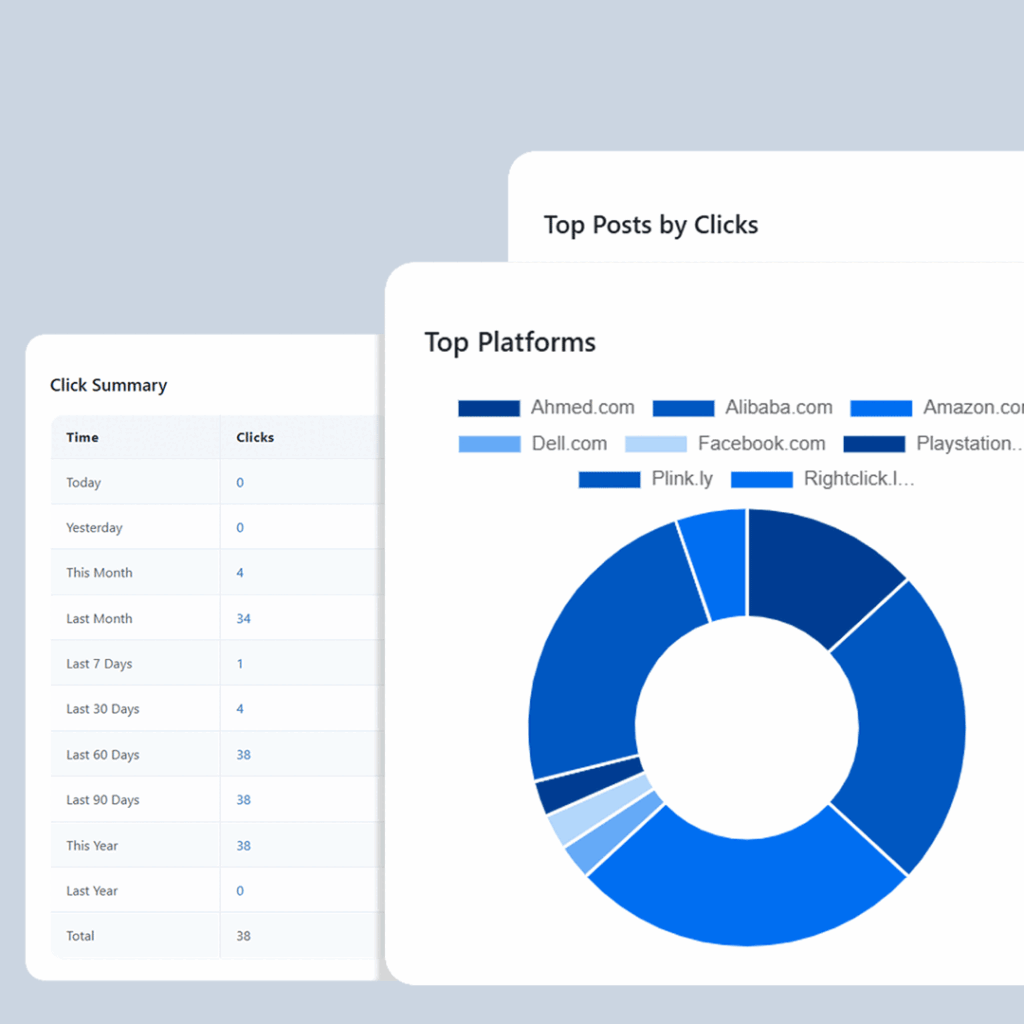This screenshot has width=1024, height=1024.
Task: Click the Time column header
Action: [x=82, y=437]
